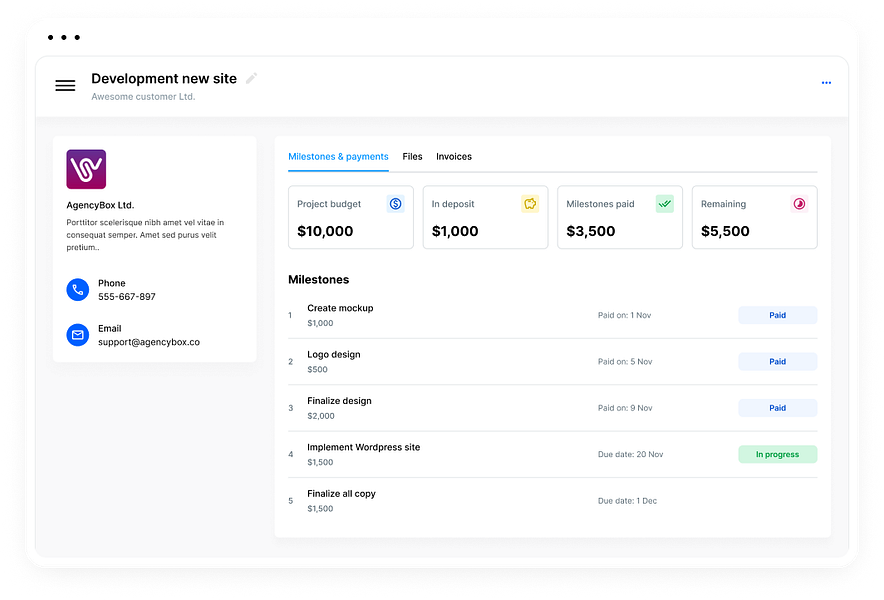Open the Invoices tab
This screenshot has height=600, width=884.
[454, 157]
